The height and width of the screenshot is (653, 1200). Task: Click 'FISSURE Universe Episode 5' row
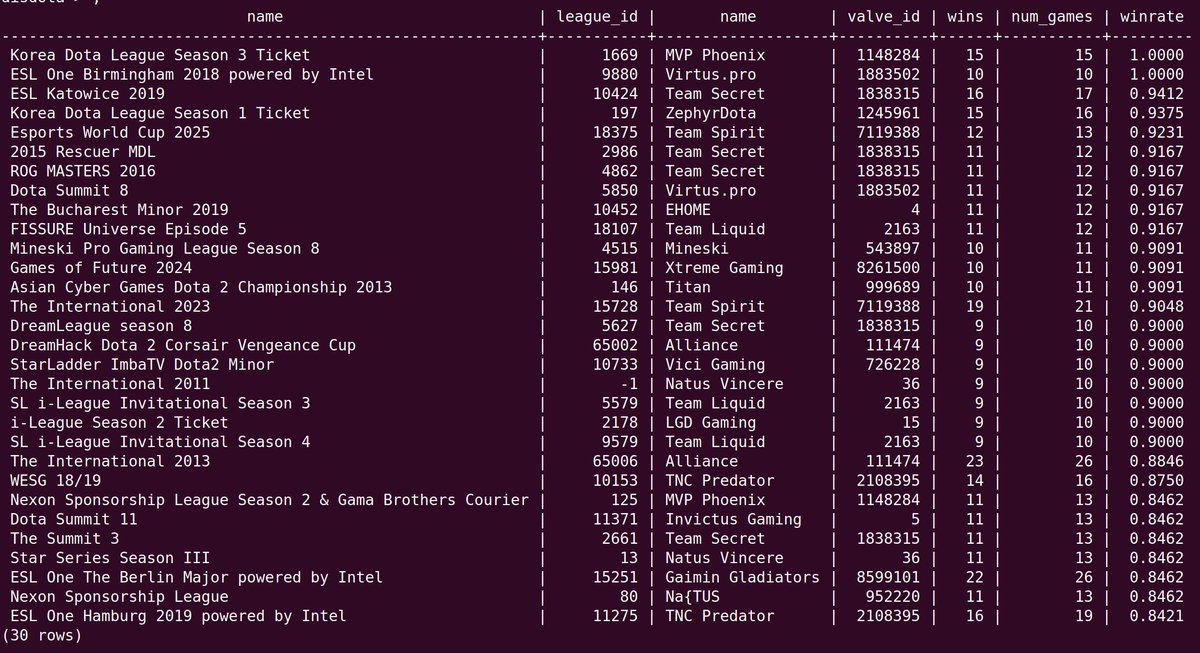(128, 229)
